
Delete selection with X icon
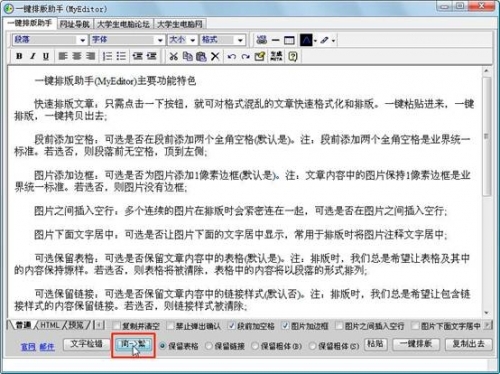(215, 56)
